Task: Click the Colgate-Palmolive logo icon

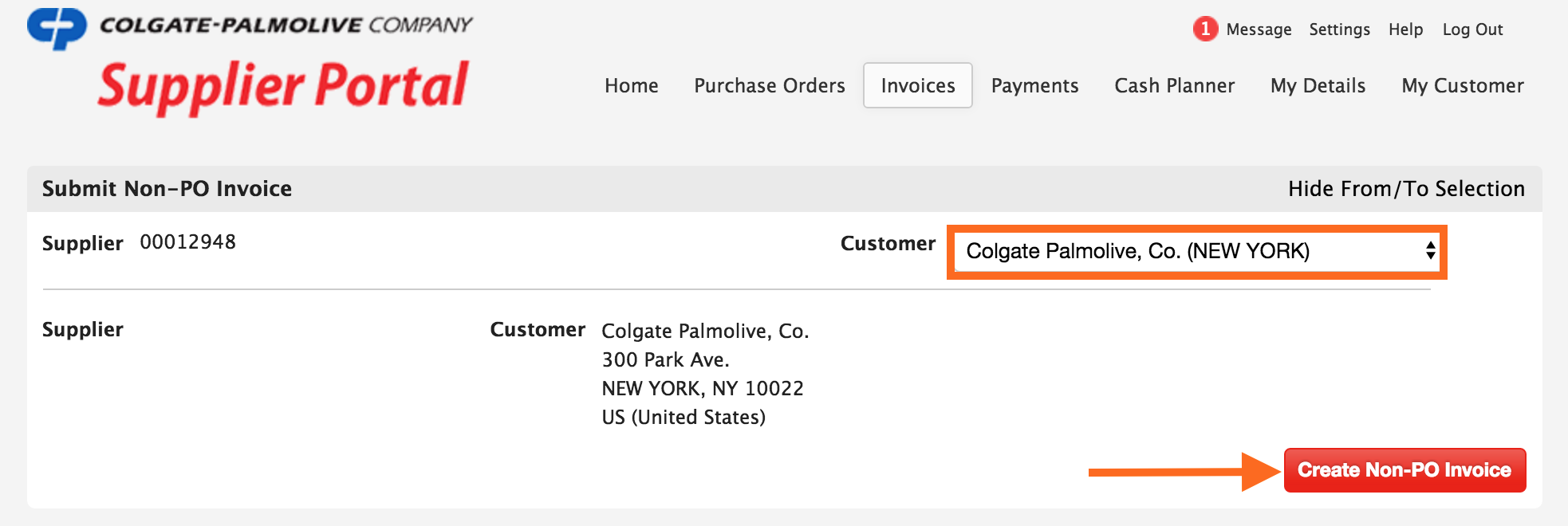Action: pos(57,28)
